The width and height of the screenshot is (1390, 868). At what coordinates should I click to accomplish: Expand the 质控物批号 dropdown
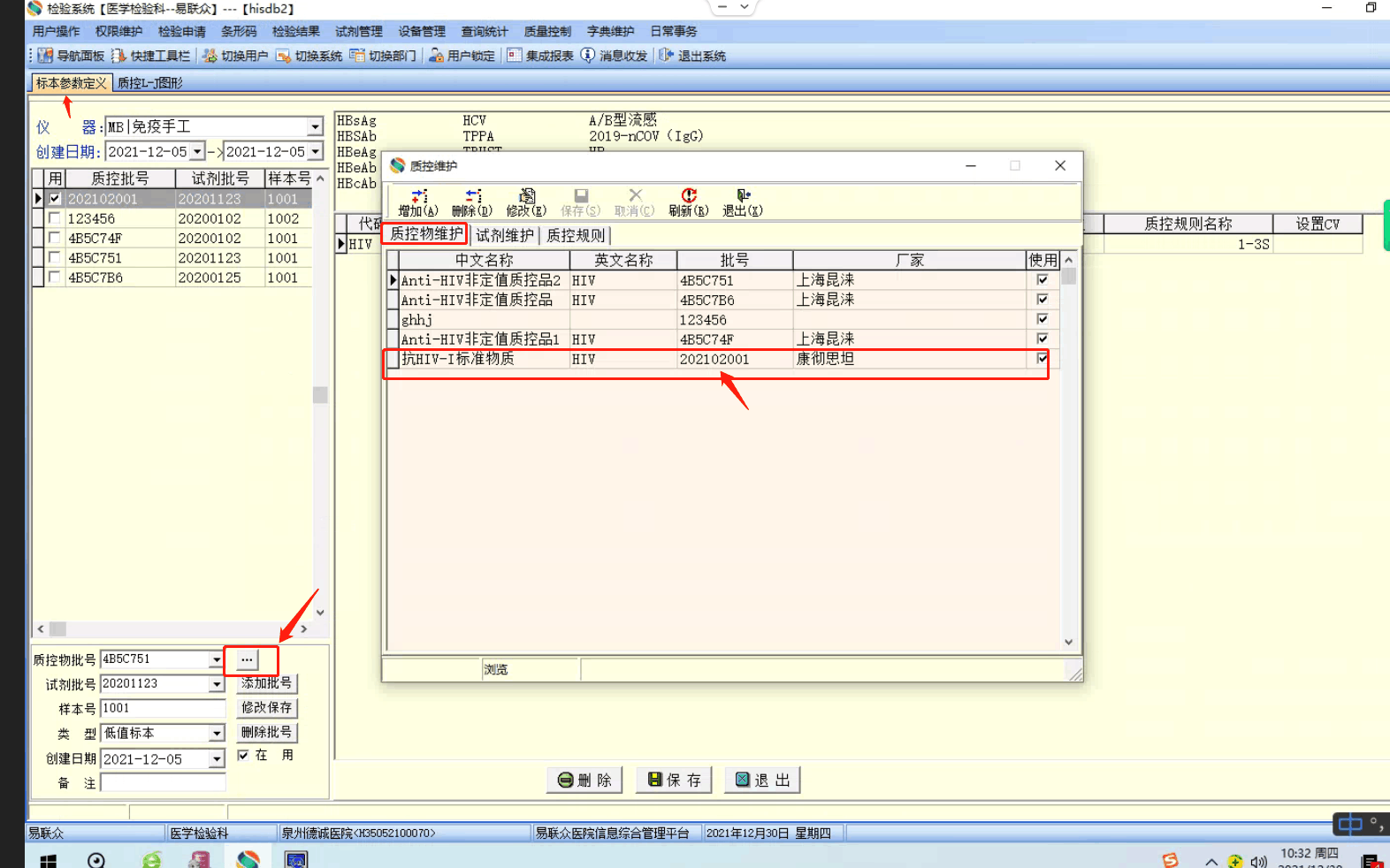pyautogui.click(x=217, y=659)
